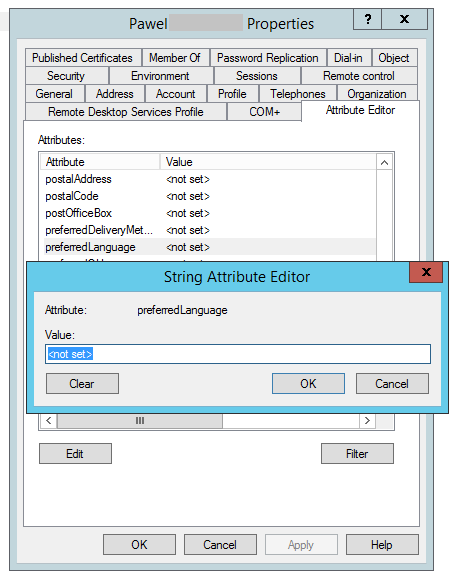Open the Published Certificates tab

tap(83, 58)
